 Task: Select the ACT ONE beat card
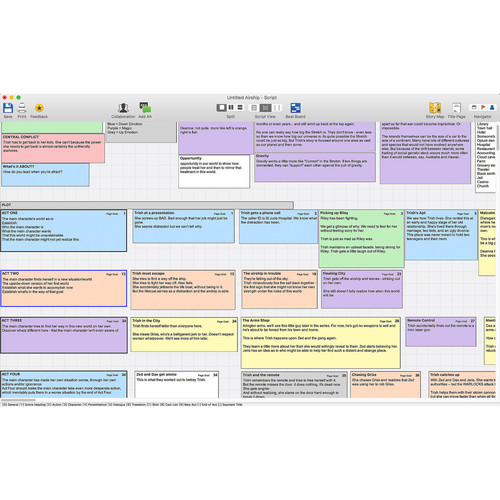click(x=64, y=230)
